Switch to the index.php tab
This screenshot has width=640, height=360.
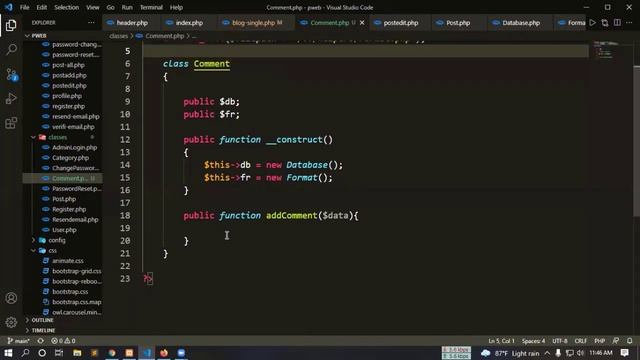(189, 23)
